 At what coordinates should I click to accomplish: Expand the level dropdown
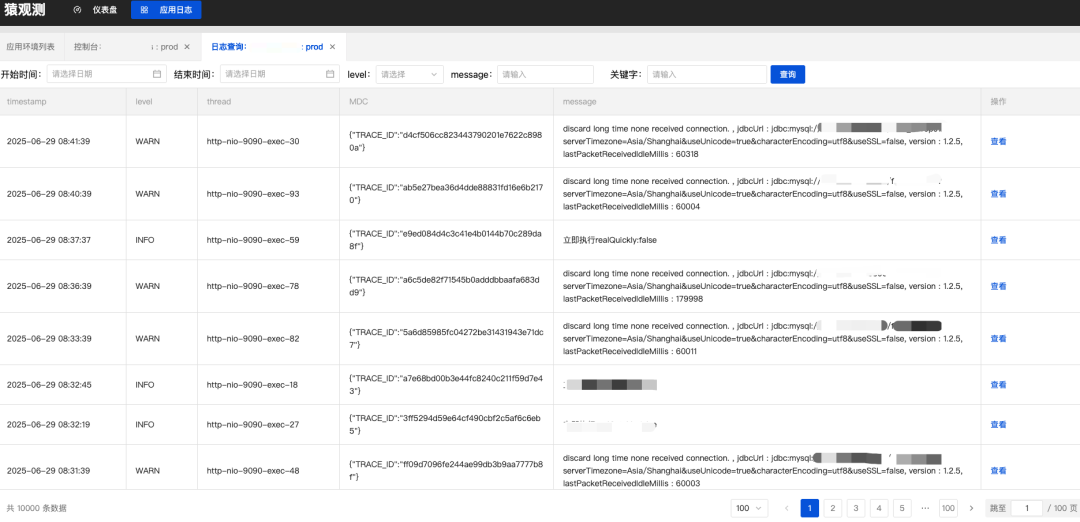pyautogui.click(x=410, y=74)
